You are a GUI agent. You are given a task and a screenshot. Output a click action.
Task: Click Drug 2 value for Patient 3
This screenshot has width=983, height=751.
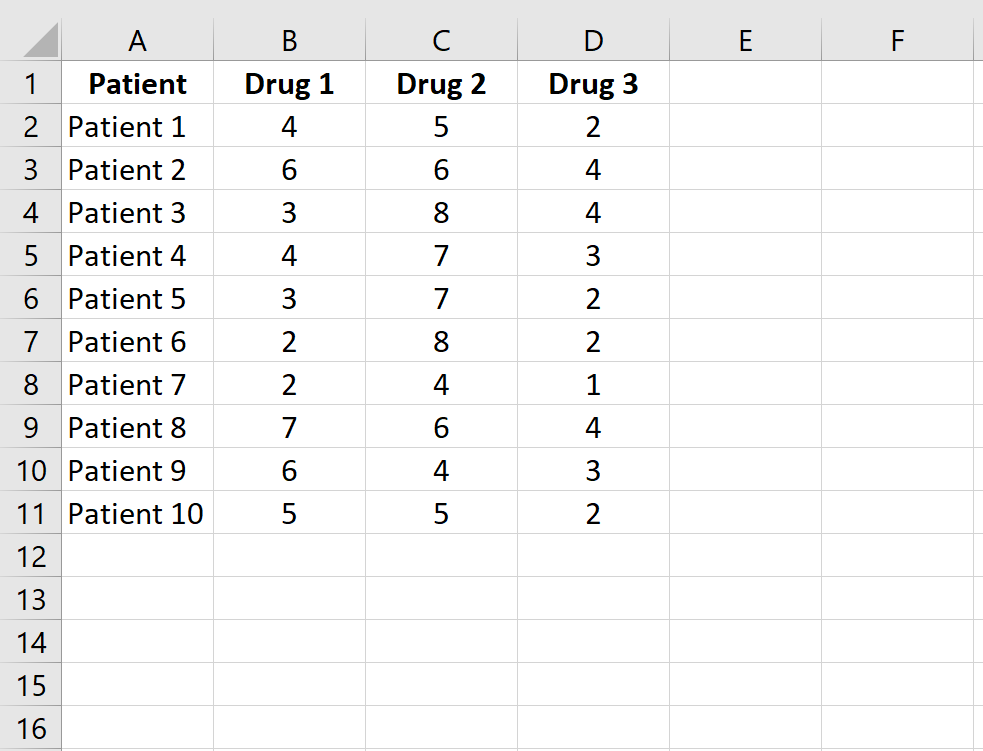coord(441,213)
